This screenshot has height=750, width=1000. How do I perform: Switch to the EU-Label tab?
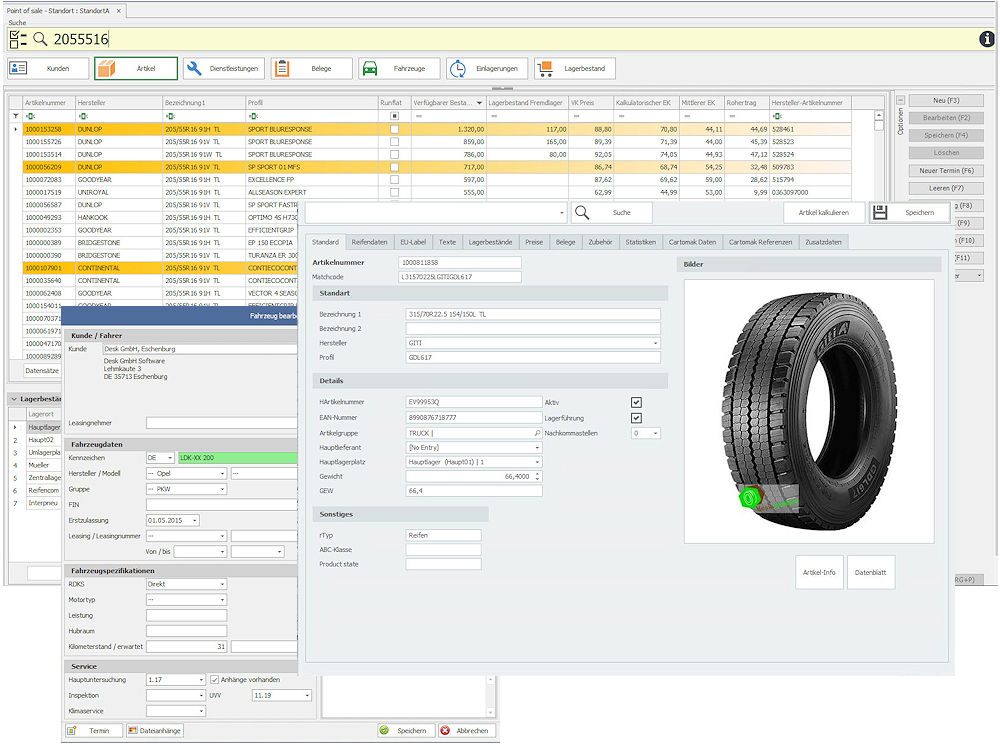coord(413,242)
